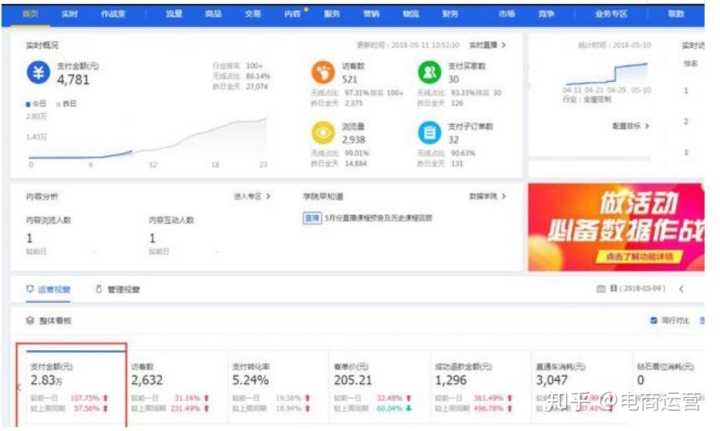
Task: Open the 实时直播 arrow link
Action: pyautogui.click(x=487, y=45)
